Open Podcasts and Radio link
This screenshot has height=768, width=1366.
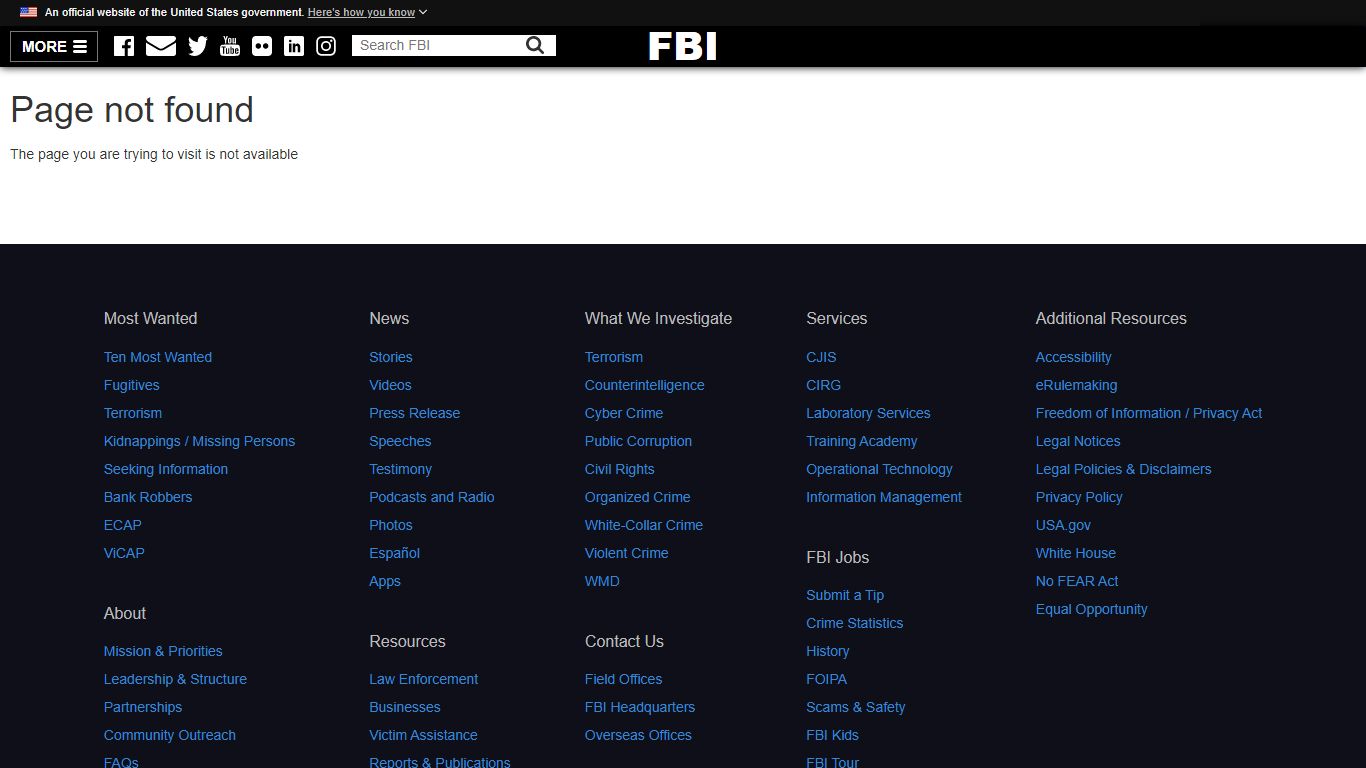[x=432, y=497]
